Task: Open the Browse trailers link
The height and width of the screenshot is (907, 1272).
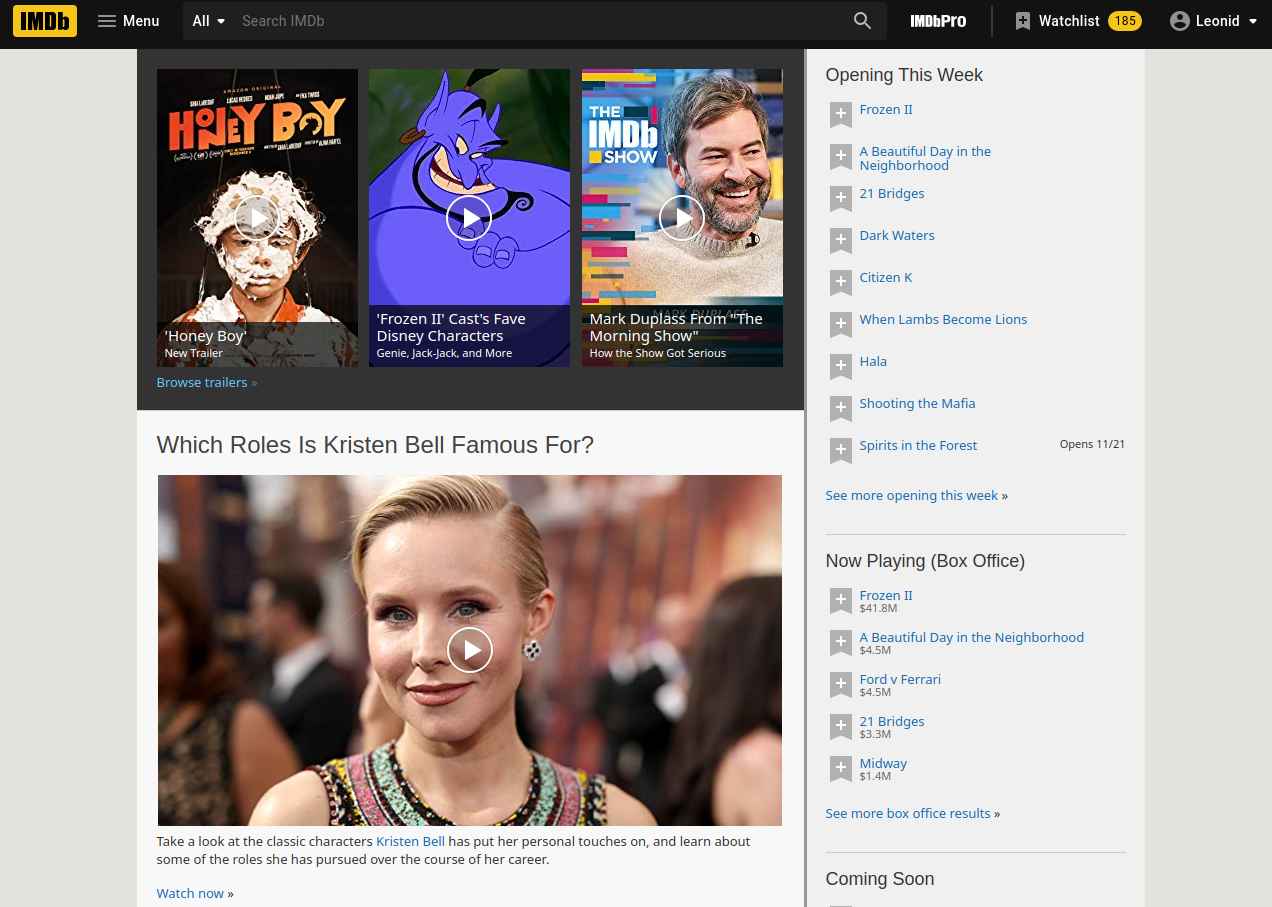Action: pyautogui.click(x=201, y=382)
